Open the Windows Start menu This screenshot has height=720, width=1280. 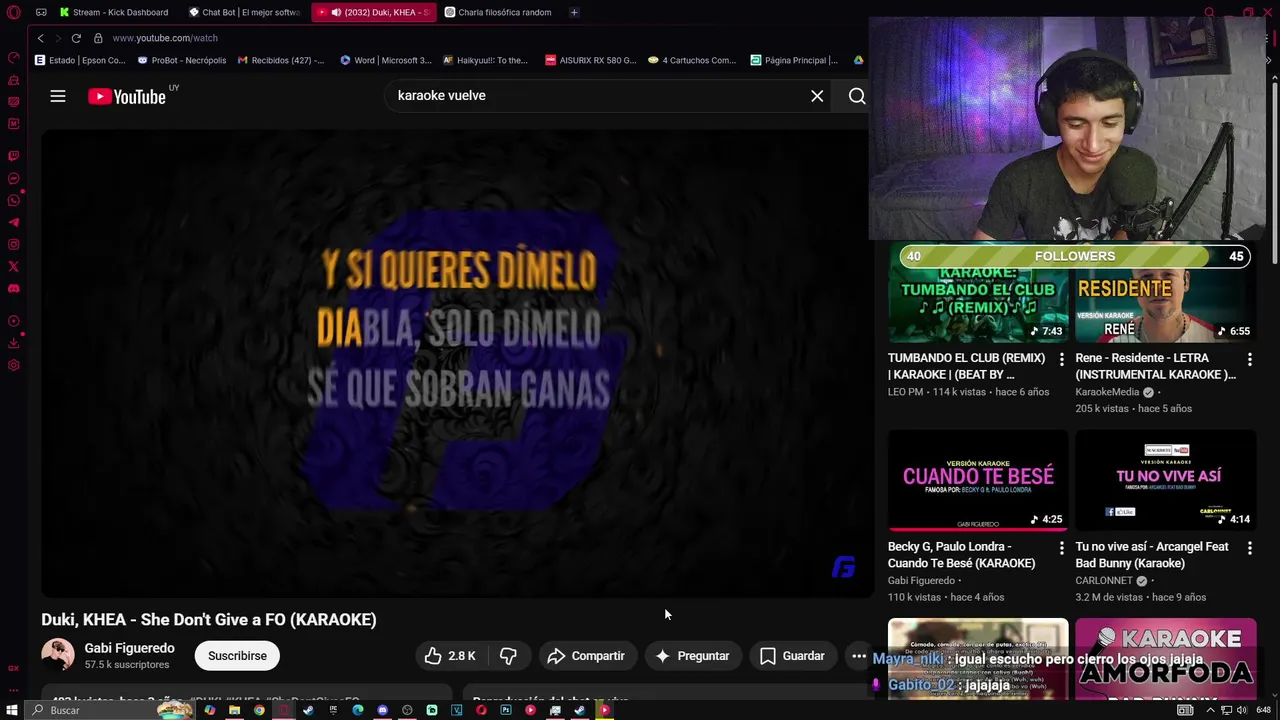click(x=12, y=710)
